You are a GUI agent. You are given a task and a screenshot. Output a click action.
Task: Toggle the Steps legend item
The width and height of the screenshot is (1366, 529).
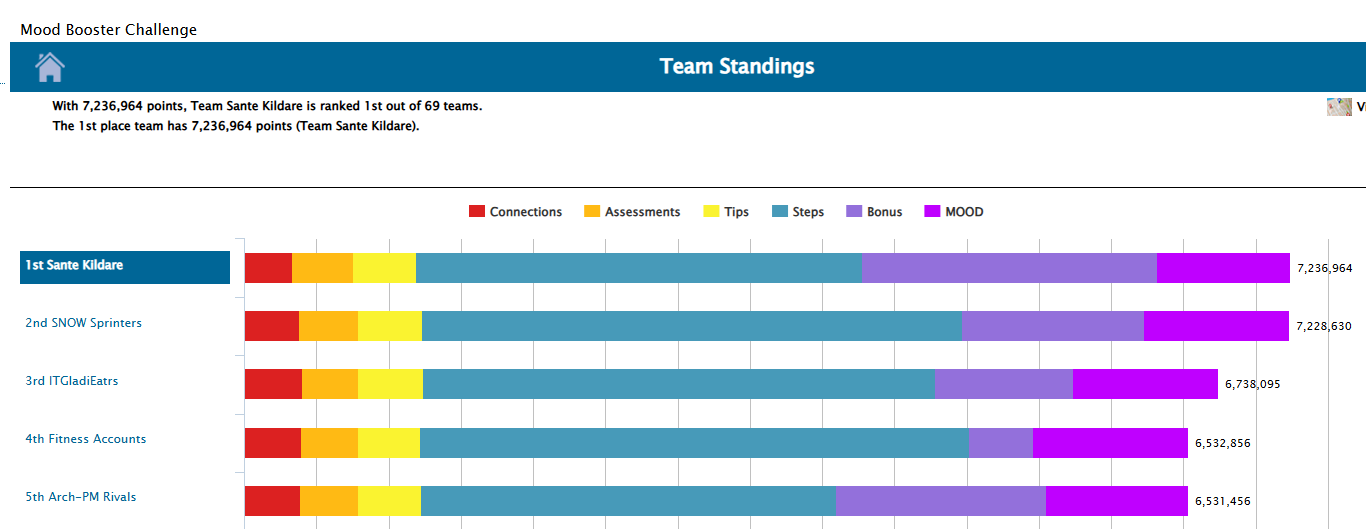pos(798,212)
